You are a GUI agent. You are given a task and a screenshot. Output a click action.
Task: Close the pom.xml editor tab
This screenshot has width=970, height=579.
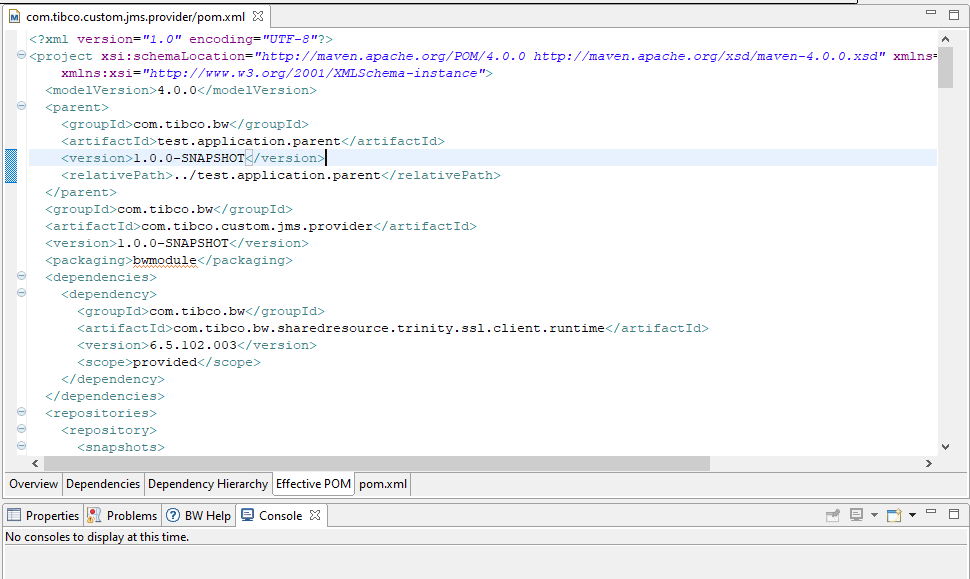point(258,16)
